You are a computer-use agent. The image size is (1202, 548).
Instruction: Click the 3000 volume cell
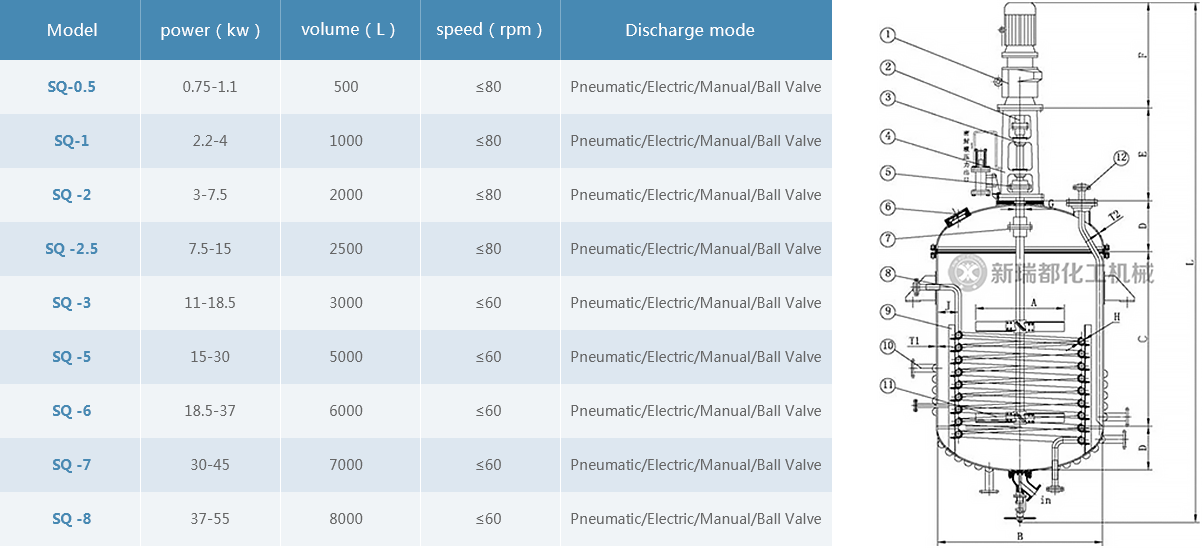[x=346, y=303]
